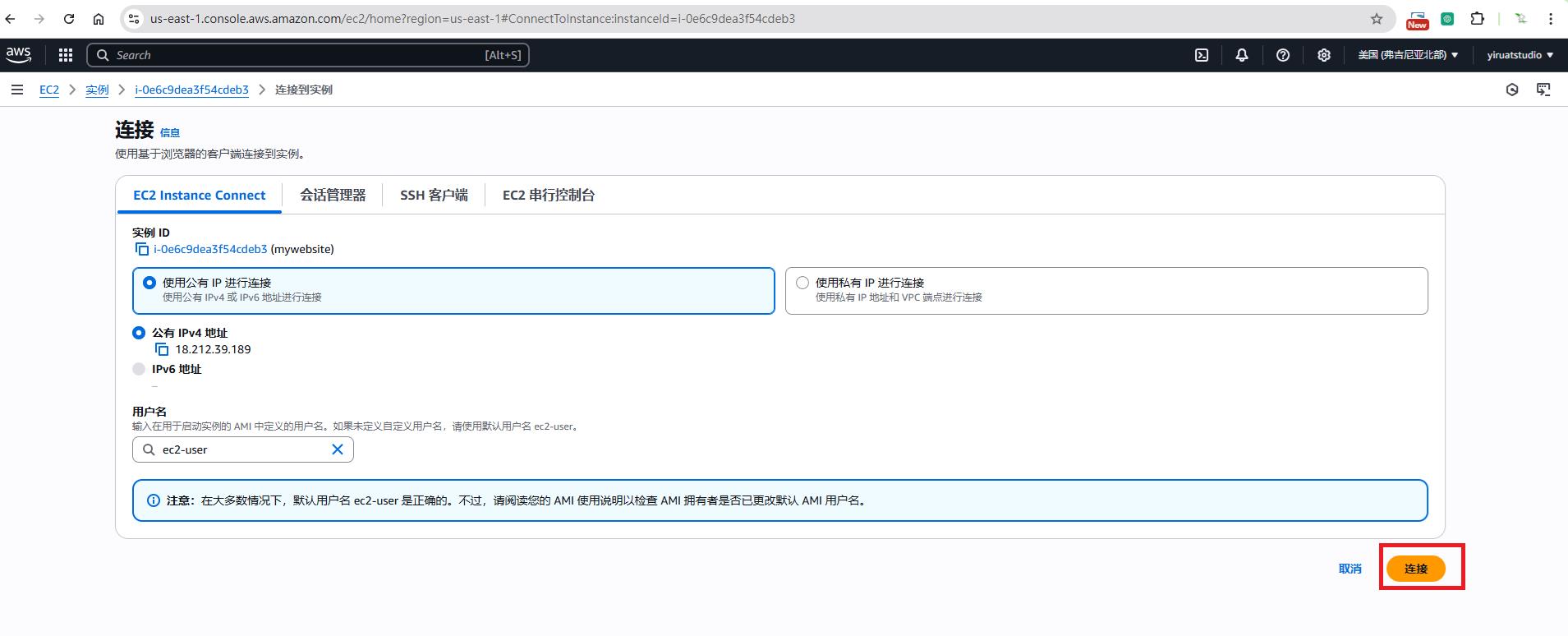1568x636 pixels.
Task: Copy the public IPv4 address 18.212.39.189
Action: (162, 349)
